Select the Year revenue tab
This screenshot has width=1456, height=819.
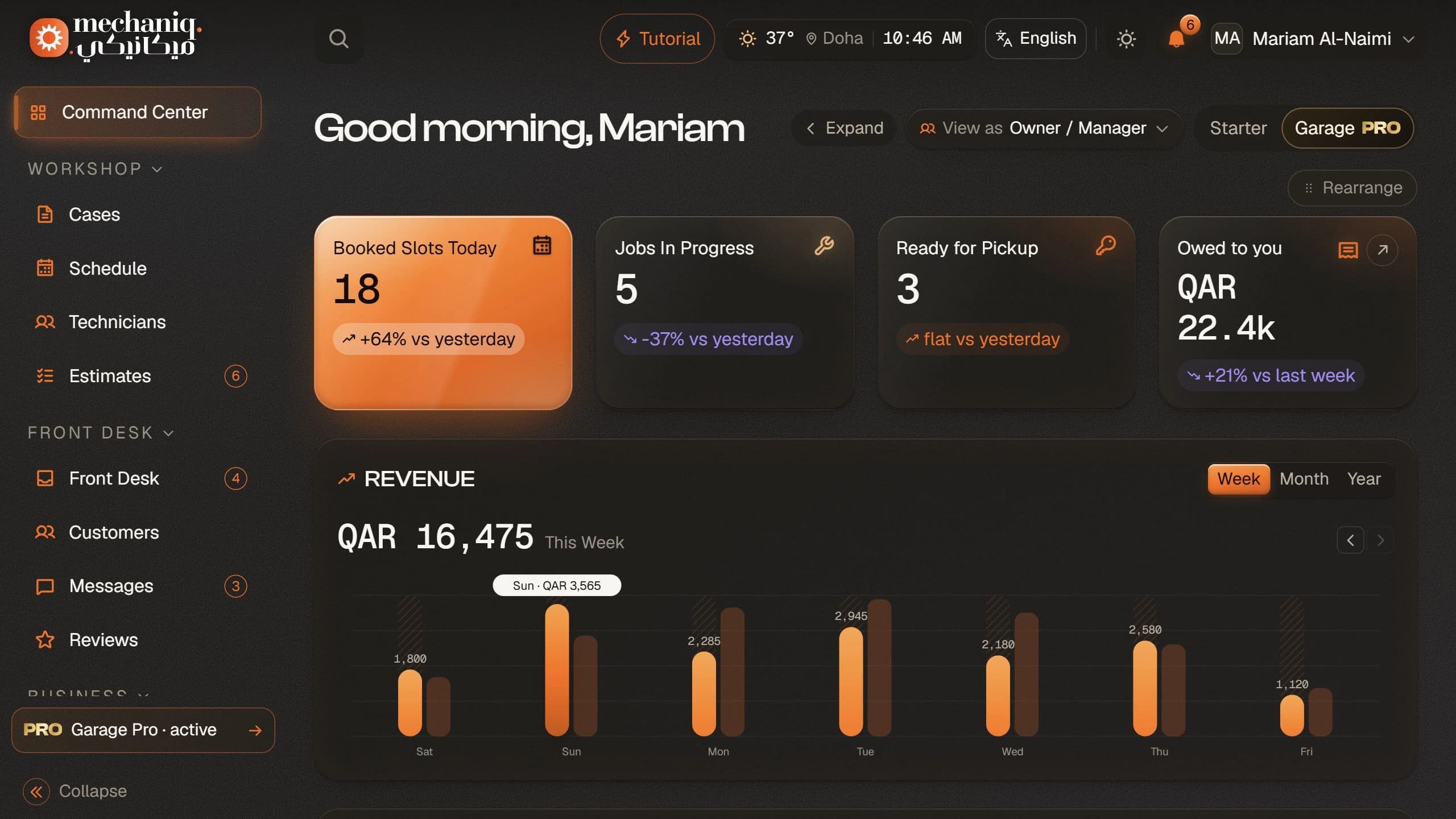click(1363, 479)
